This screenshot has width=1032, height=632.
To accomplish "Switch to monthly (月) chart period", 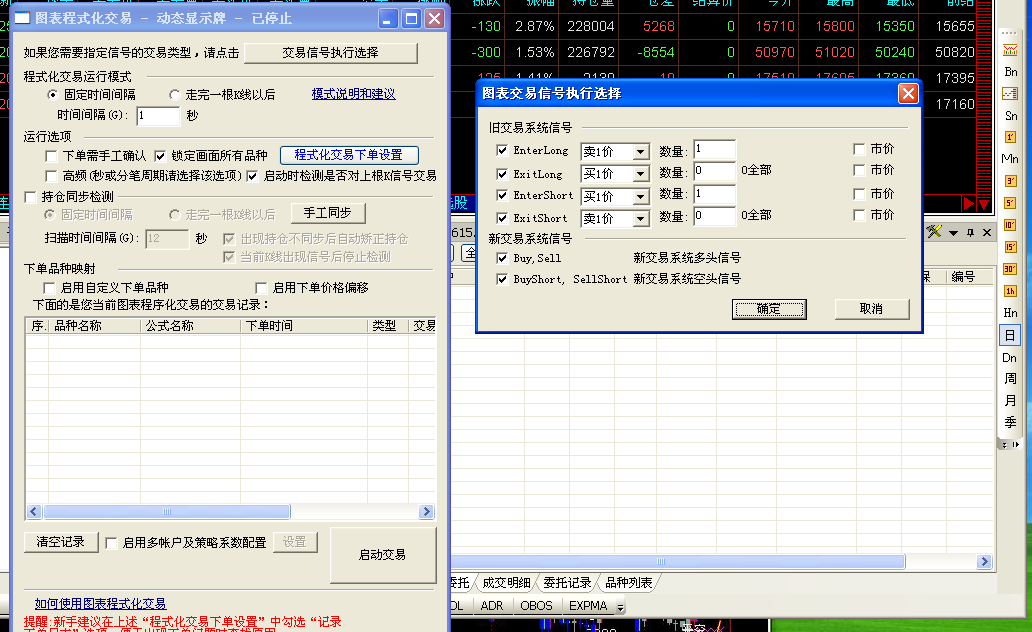I will pyautogui.click(x=1010, y=401).
